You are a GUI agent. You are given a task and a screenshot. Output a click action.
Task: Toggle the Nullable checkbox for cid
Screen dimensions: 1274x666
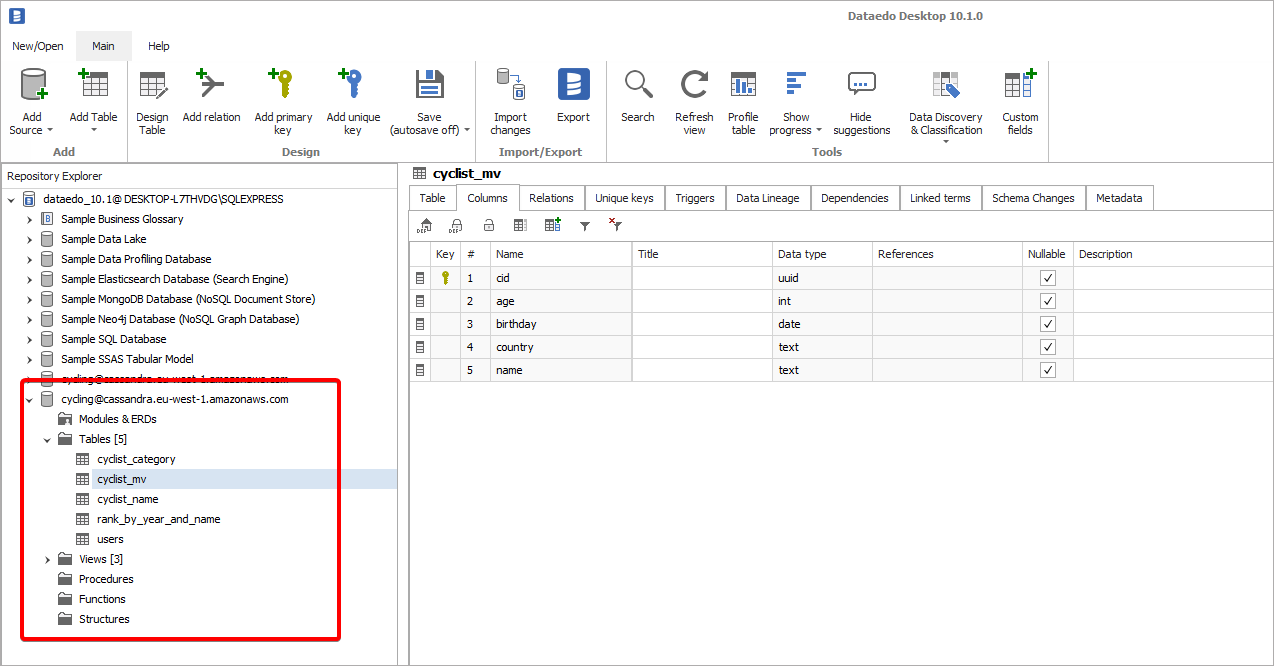pos(1047,278)
